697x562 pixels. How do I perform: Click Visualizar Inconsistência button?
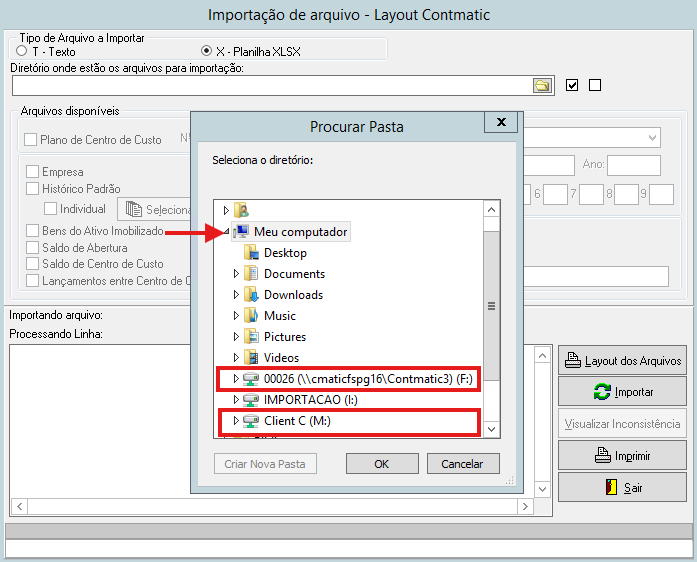point(622,424)
